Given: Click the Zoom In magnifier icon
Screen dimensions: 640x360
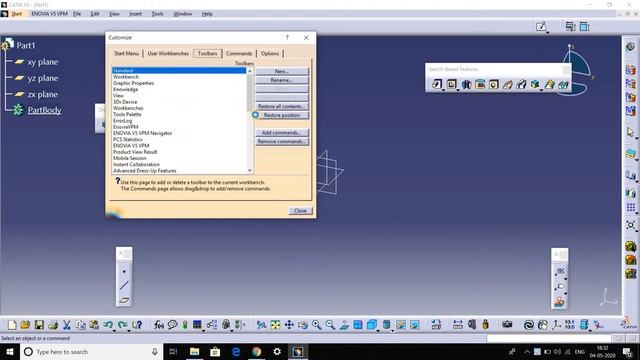Looking at the screenshot, I should point(316,325).
